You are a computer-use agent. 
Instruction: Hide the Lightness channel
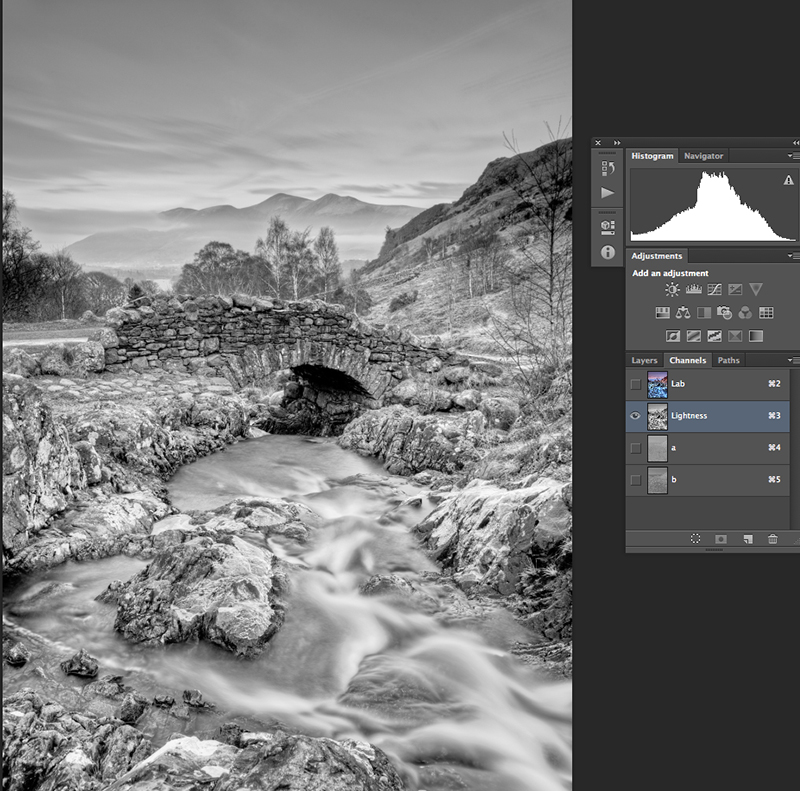coord(635,416)
